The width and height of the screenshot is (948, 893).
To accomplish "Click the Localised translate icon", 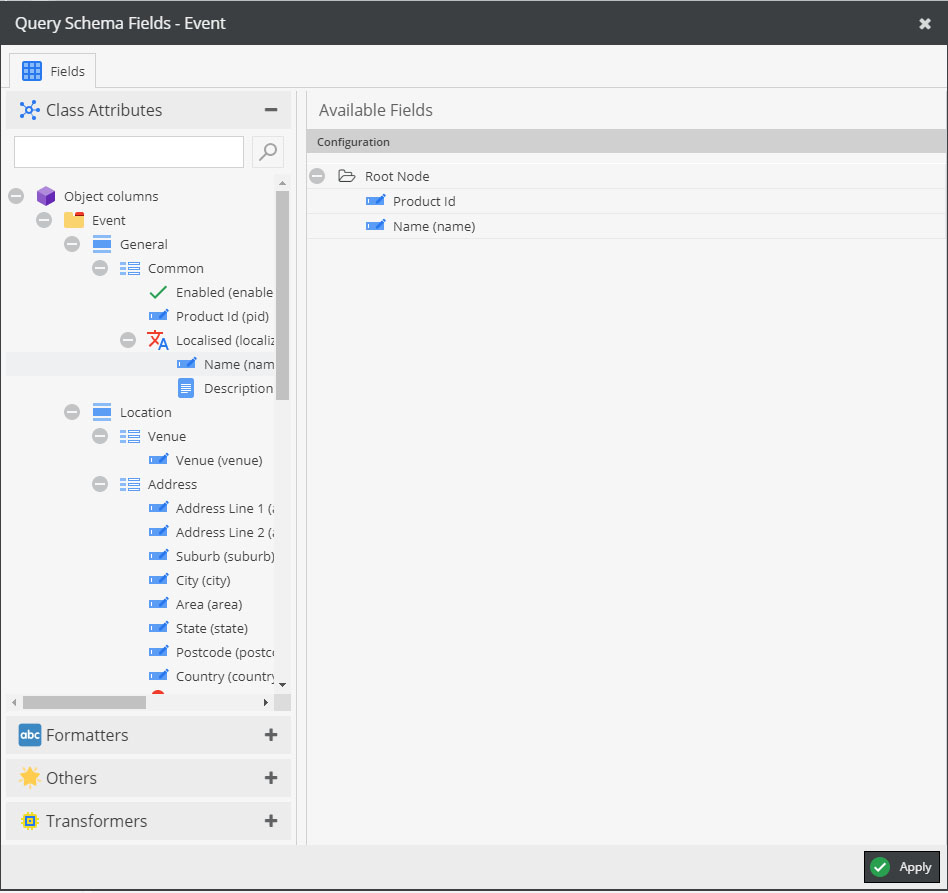I will (x=158, y=340).
